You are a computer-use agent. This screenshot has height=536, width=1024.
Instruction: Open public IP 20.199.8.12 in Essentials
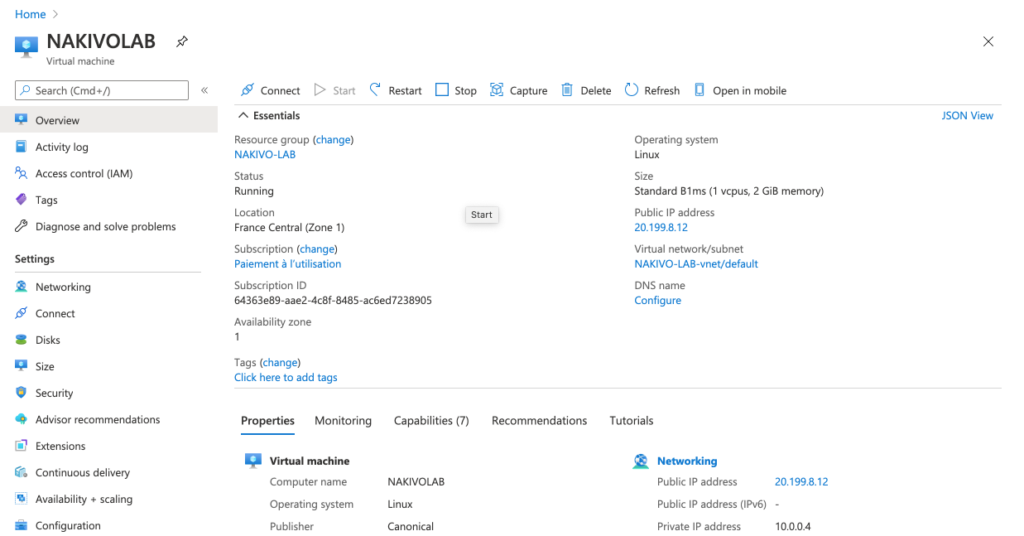pos(661,227)
